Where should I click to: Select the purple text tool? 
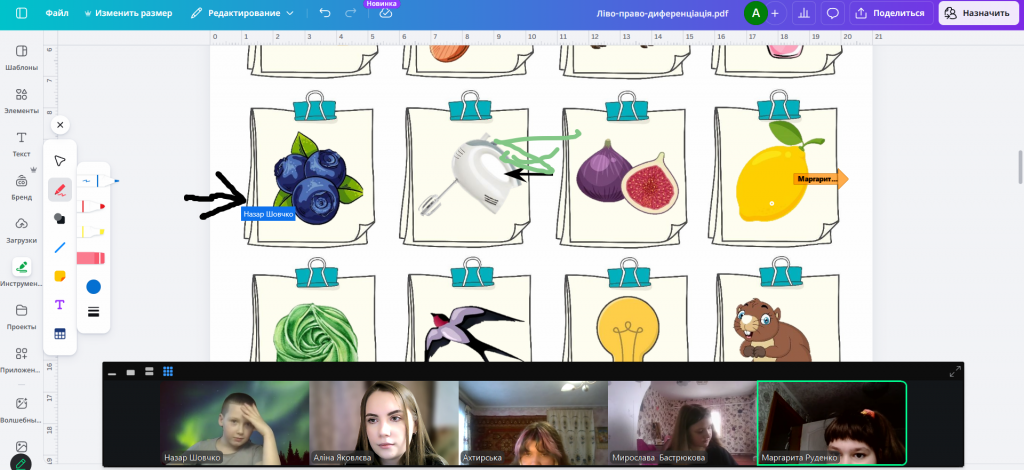point(60,305)
